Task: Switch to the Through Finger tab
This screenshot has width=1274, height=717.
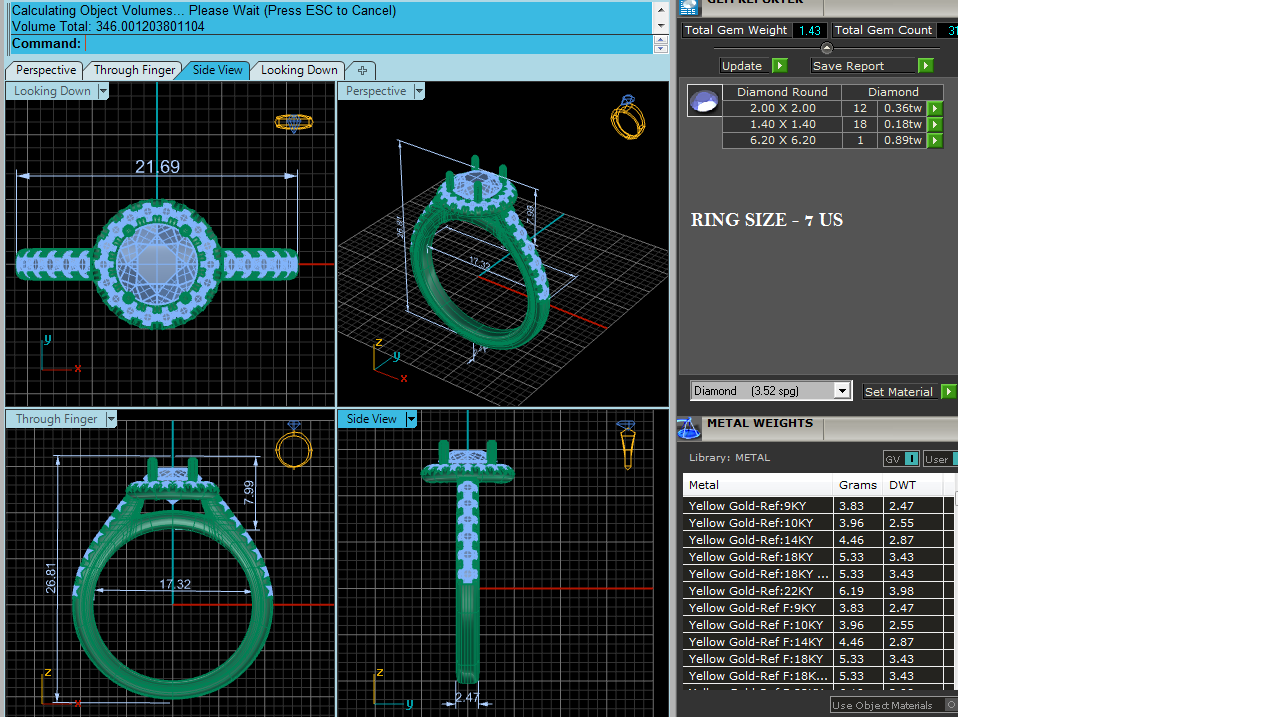Action: 134,70
